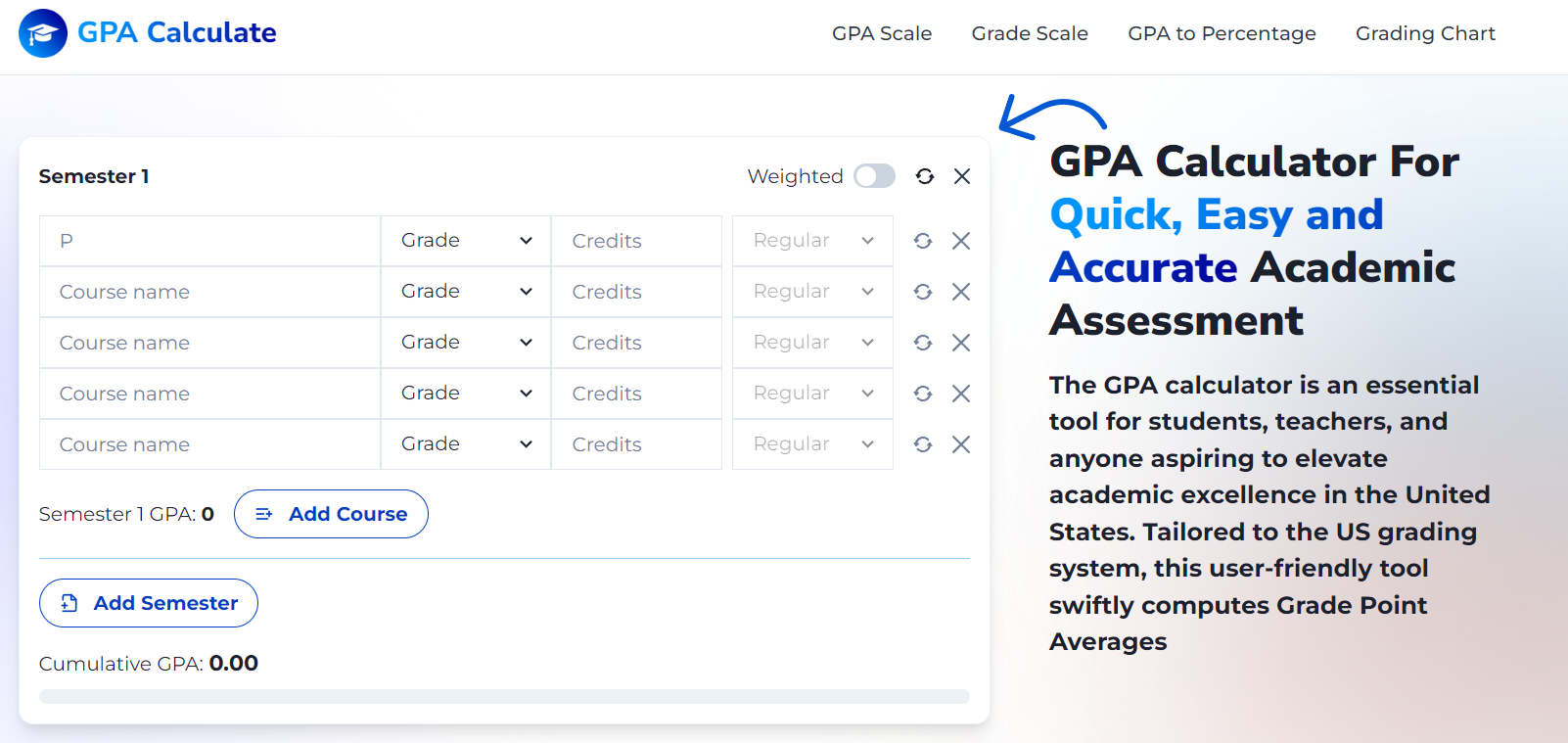Remove Semester 1 with the X next to Weighted
Screen dimensions: 1568x743
pyautogui.click(x=962, y=176)
